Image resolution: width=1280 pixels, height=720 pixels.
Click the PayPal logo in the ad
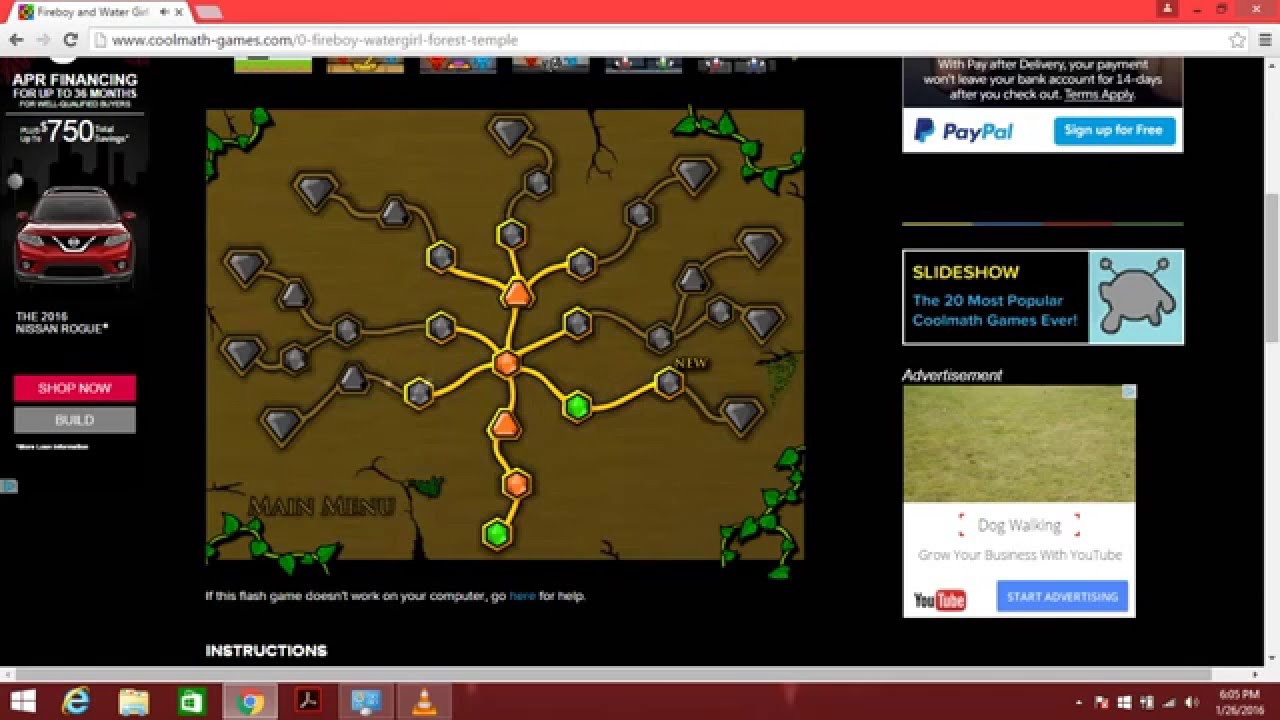[963, 131]
